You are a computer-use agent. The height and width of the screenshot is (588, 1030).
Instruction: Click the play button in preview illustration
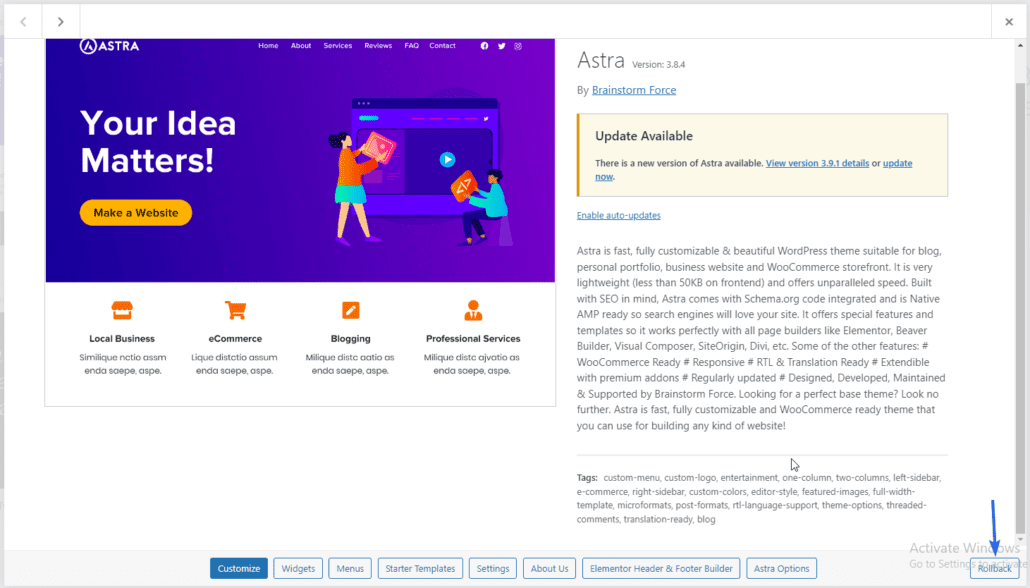pos(447,160)
